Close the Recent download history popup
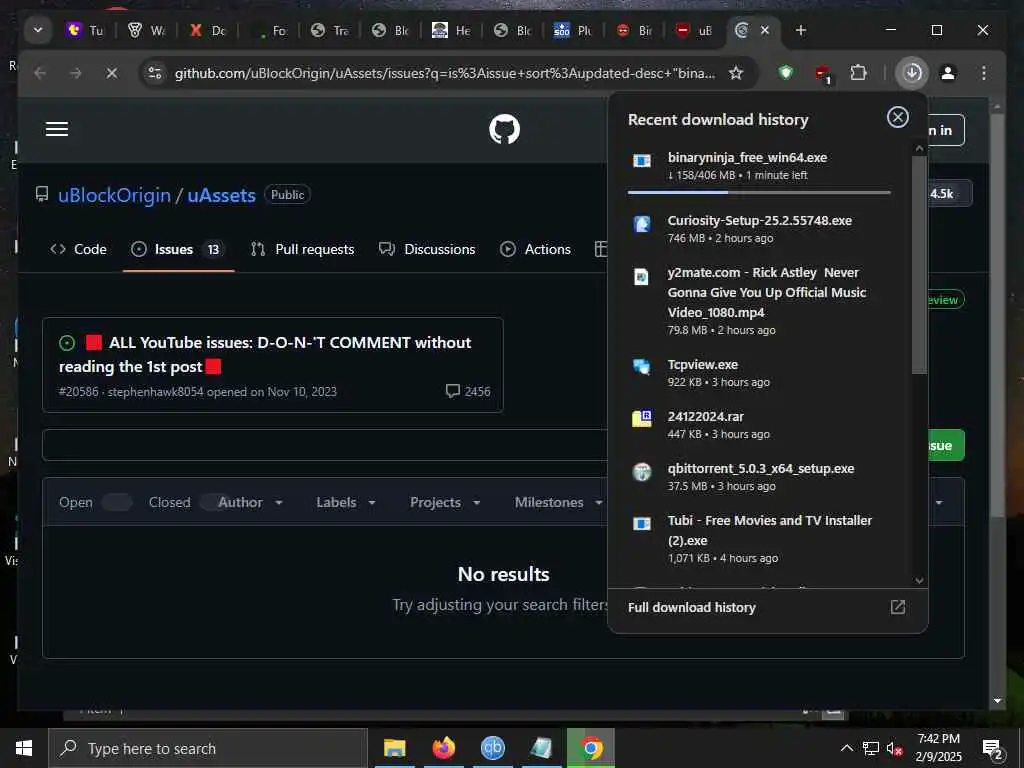The height and width of the screenshot is (768, 1024). (x=898, y=118)
